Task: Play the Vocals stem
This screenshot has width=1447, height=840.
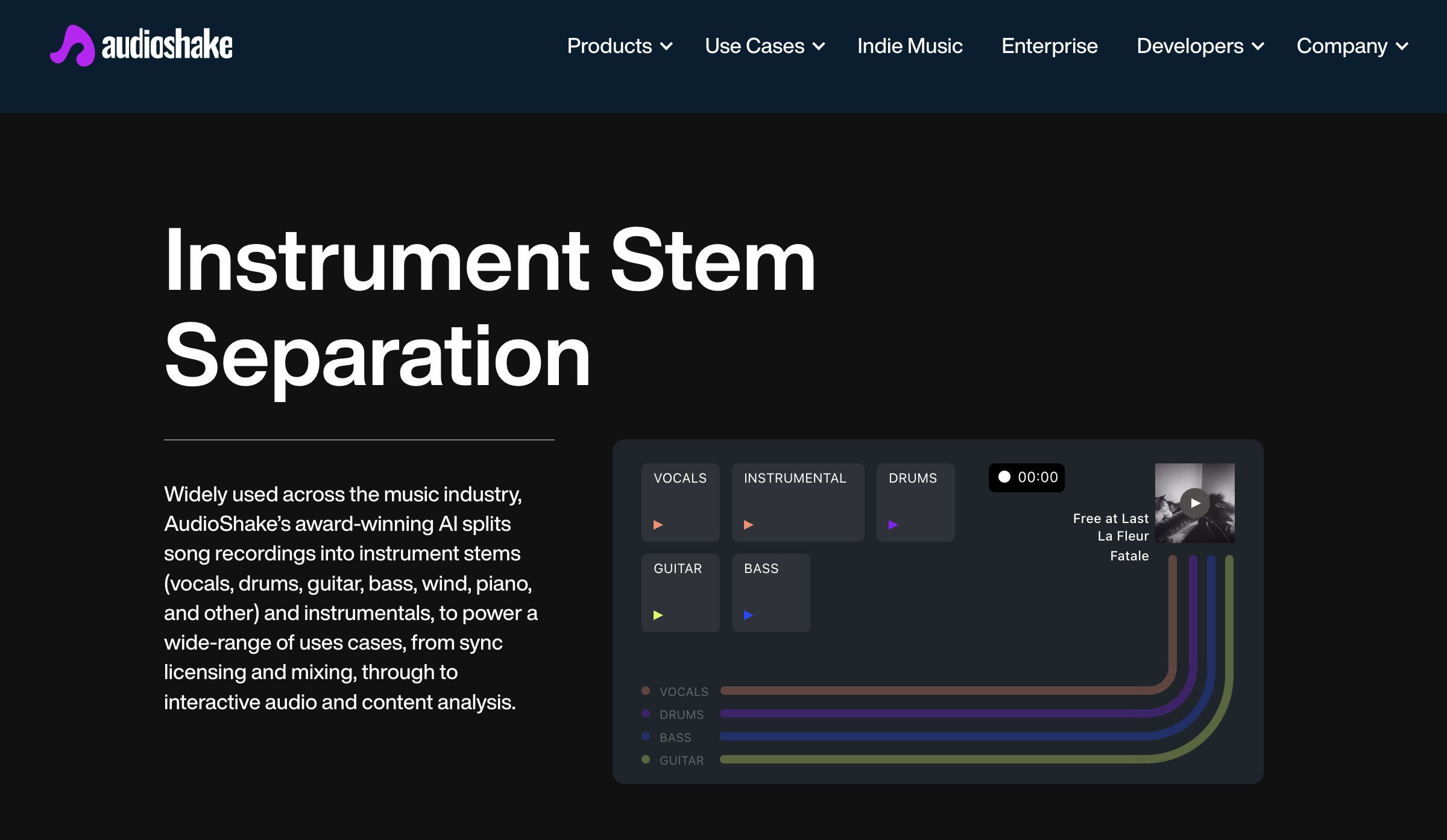Action: pyautogui.click(x=658, y=525)
